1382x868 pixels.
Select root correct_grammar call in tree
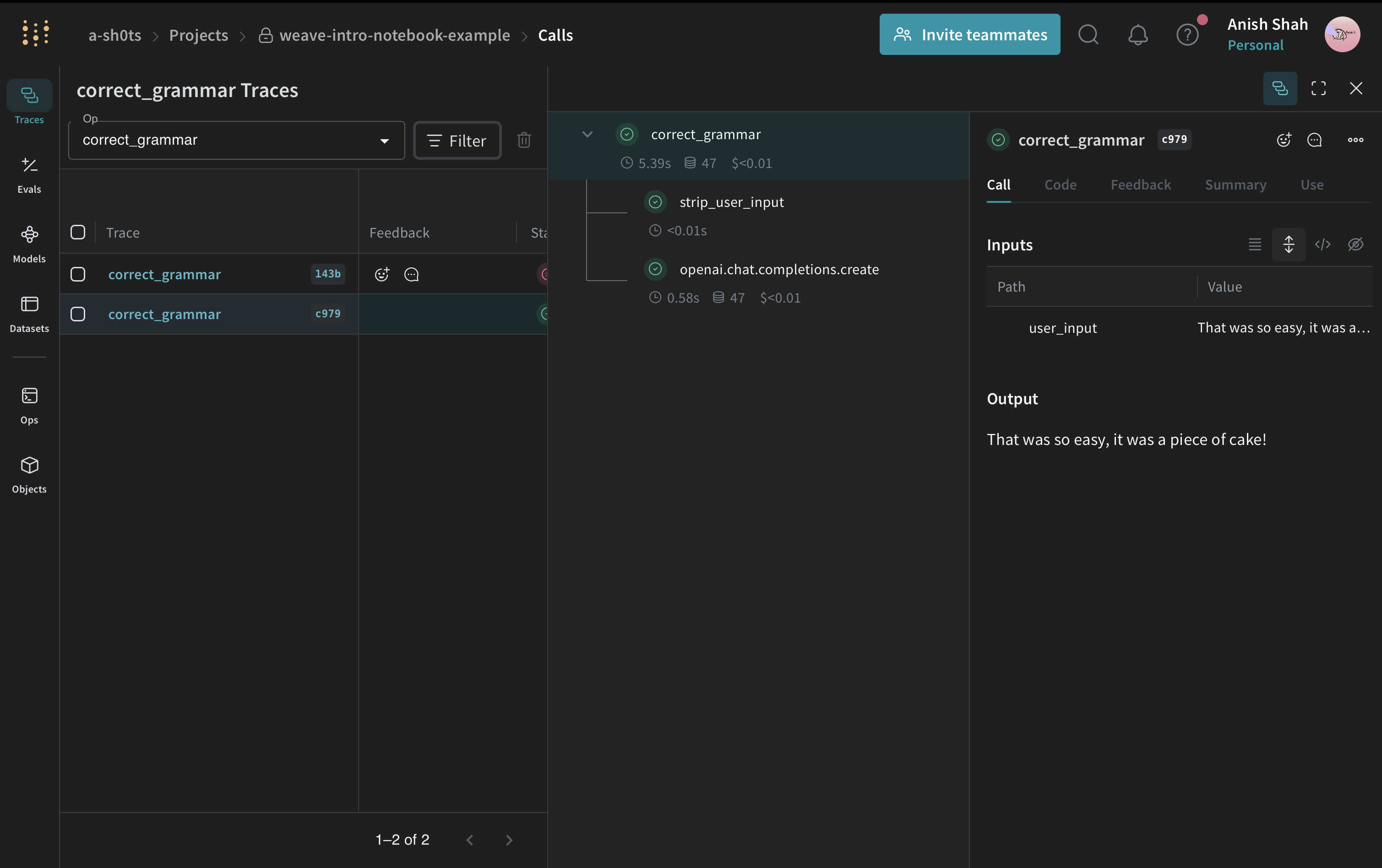click(x=758, y=146)
